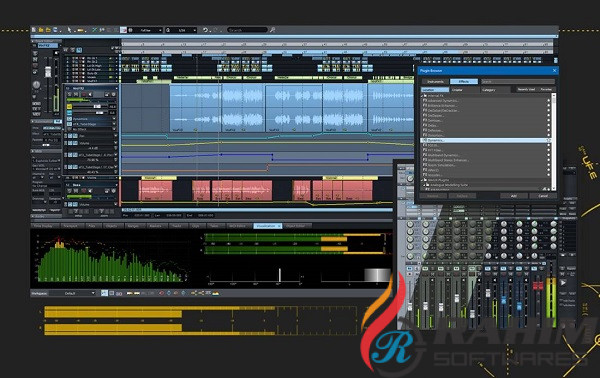Show Recently Used plugins

[526, 90]
